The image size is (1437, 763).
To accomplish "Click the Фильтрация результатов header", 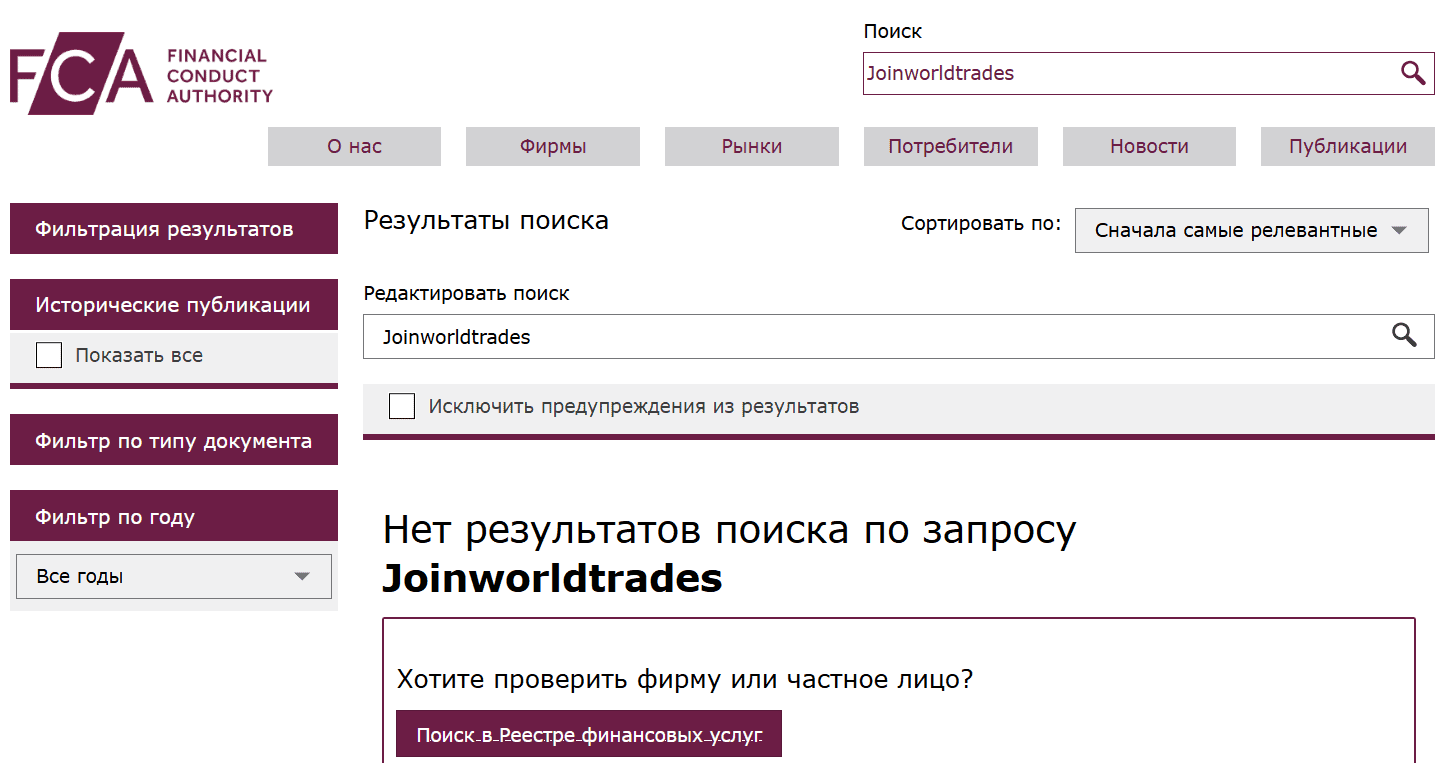I will [173, 228].
